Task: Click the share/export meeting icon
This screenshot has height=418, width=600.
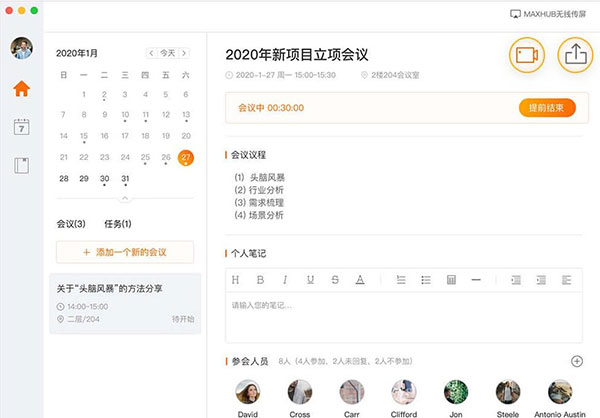Action: tap(574, 55)
